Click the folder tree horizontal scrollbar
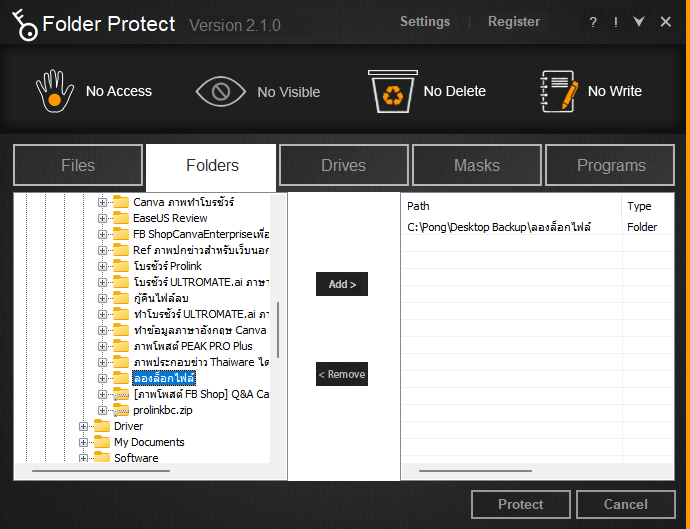This screenshot has width=690, height=529. (x=101, y=471)
